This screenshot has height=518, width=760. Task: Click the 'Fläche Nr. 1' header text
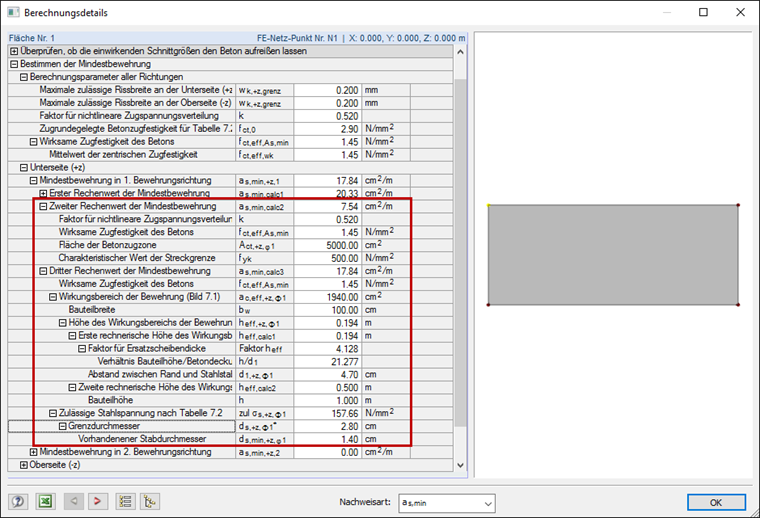tap(32, 38)
